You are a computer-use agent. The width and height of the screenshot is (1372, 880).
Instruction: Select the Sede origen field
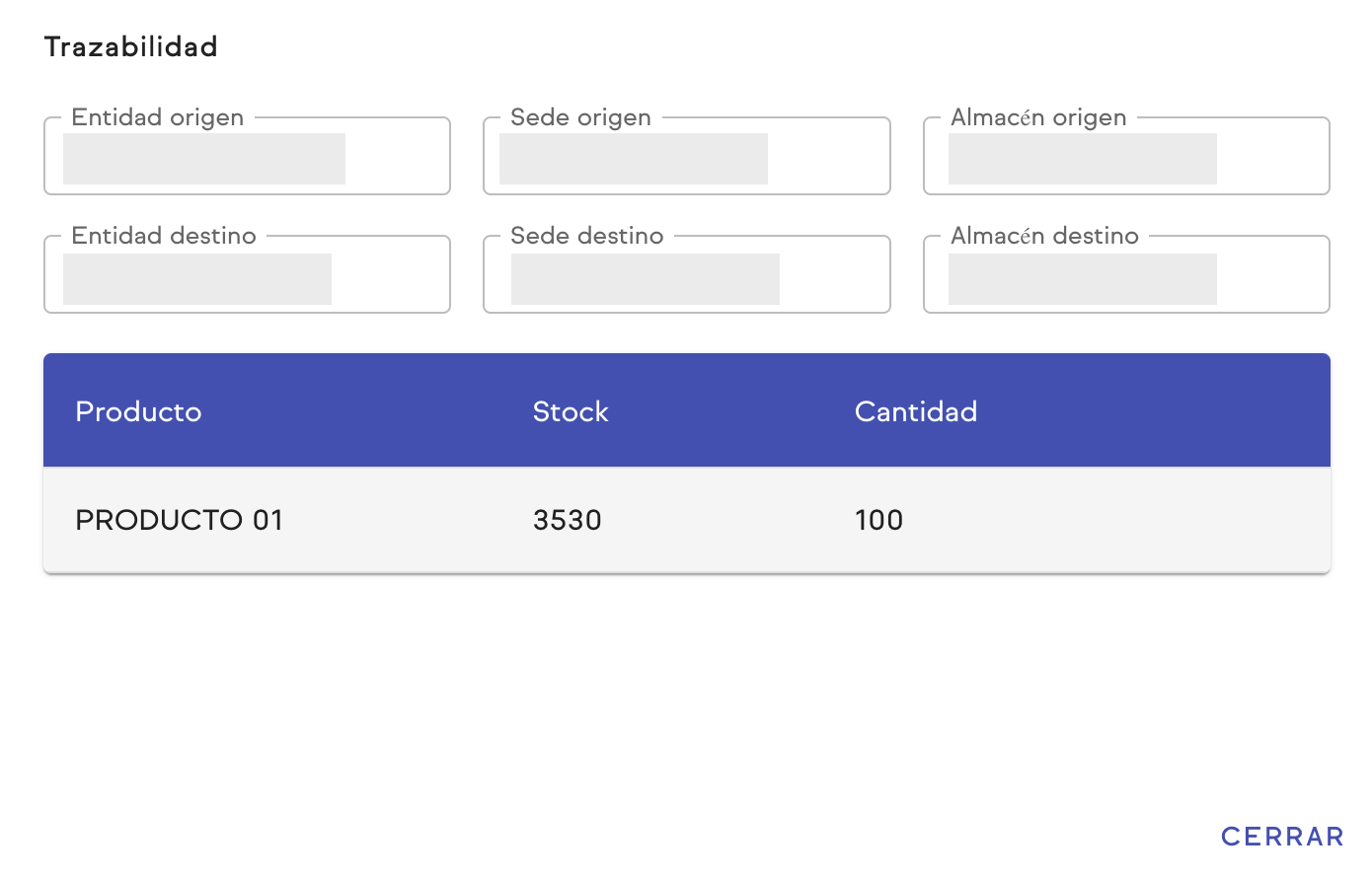pyautogui.click(x=686, y=159)
